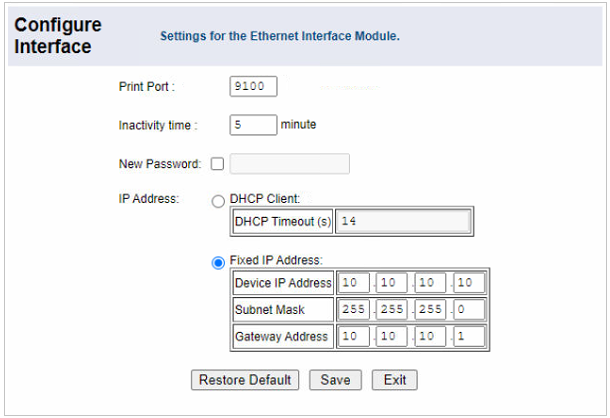Click the DHCP Timeout input field
Image resolution: width=610 pixels, height=418 pixels.
404,221
